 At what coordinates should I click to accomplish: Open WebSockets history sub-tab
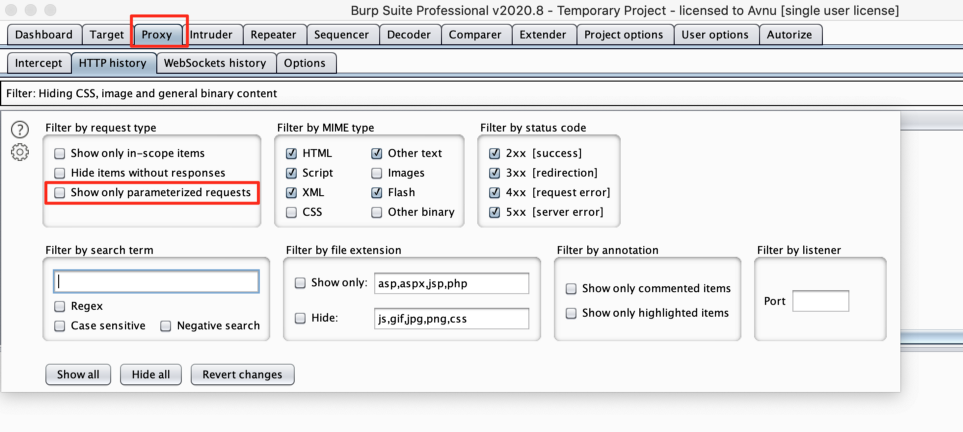[x=215, y=63]
